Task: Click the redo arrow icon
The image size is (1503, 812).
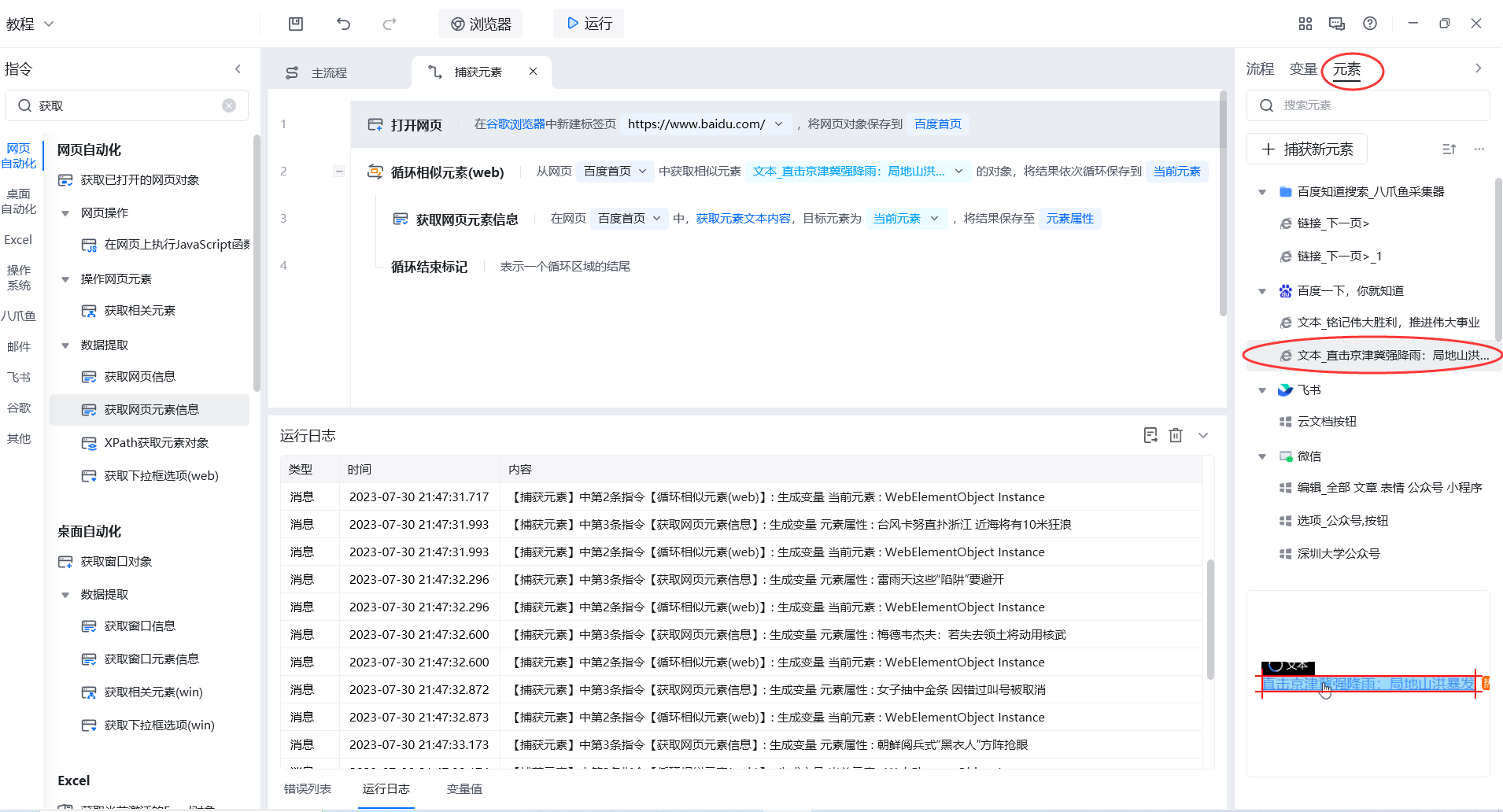Action: 390,24
